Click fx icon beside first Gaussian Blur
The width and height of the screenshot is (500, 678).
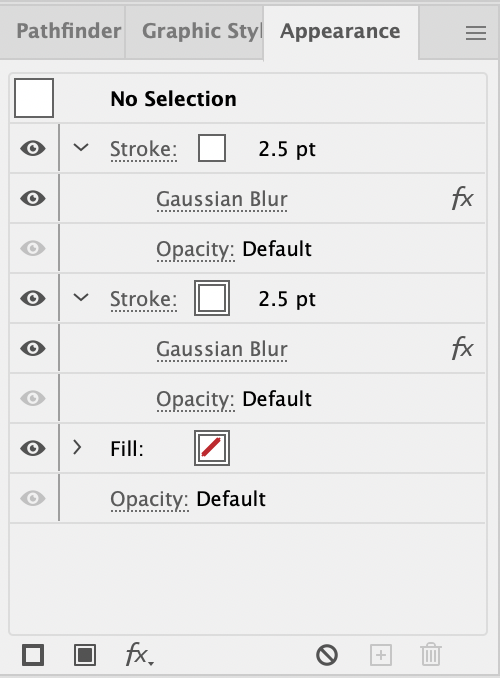(x=462, y=198)
